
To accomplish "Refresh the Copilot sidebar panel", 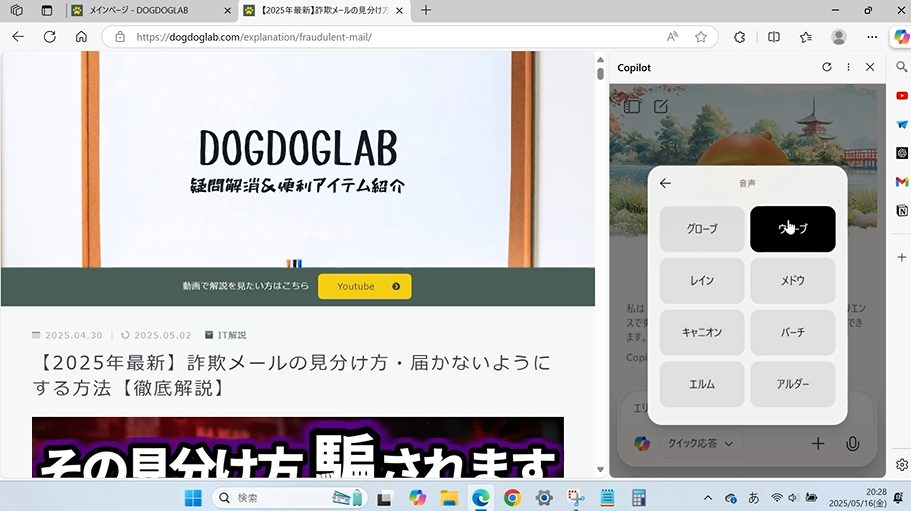I will 826,67.
